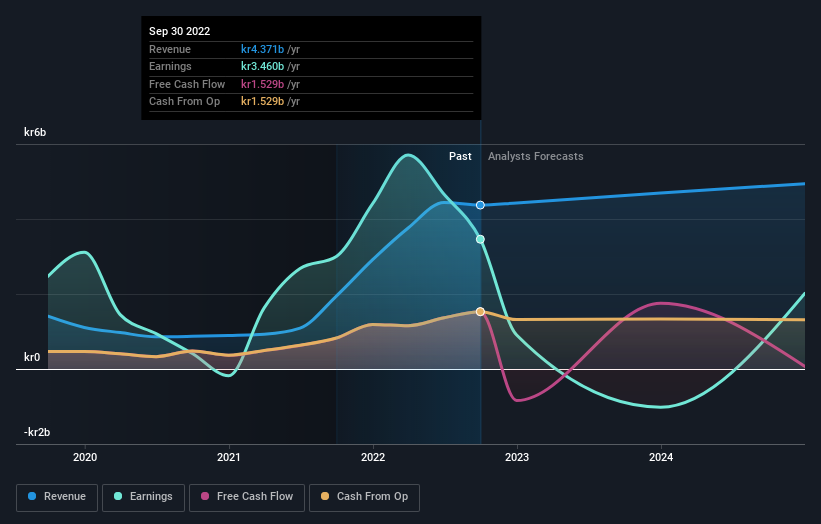This screenshot has height=524, width=821.
Task: Click the 2022 x-axis label
Action: click(373, 457)
